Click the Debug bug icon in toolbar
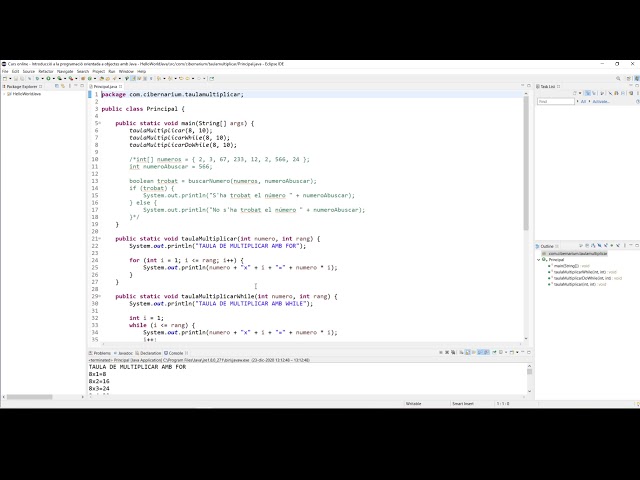This screenshot has height=480, width=640. [37, 78]
